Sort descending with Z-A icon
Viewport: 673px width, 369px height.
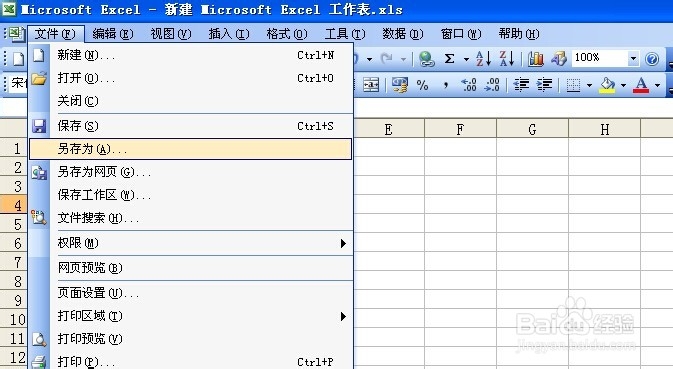pos(507,59)
